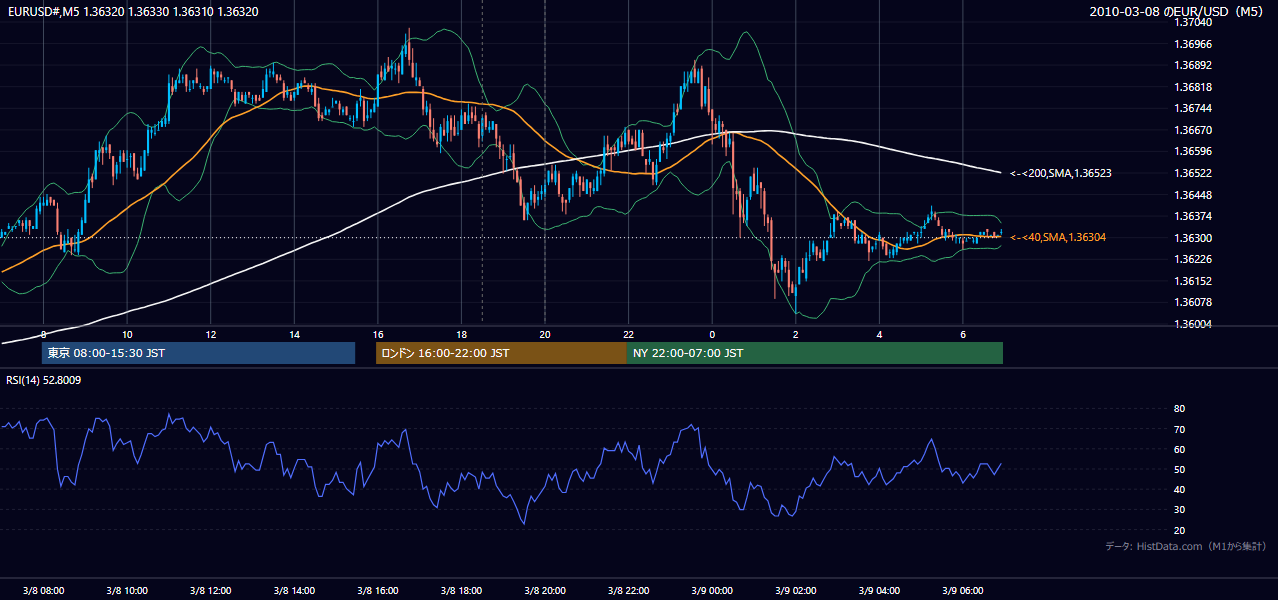Click the 40 SMA label 1.36304

[1058, 237]
